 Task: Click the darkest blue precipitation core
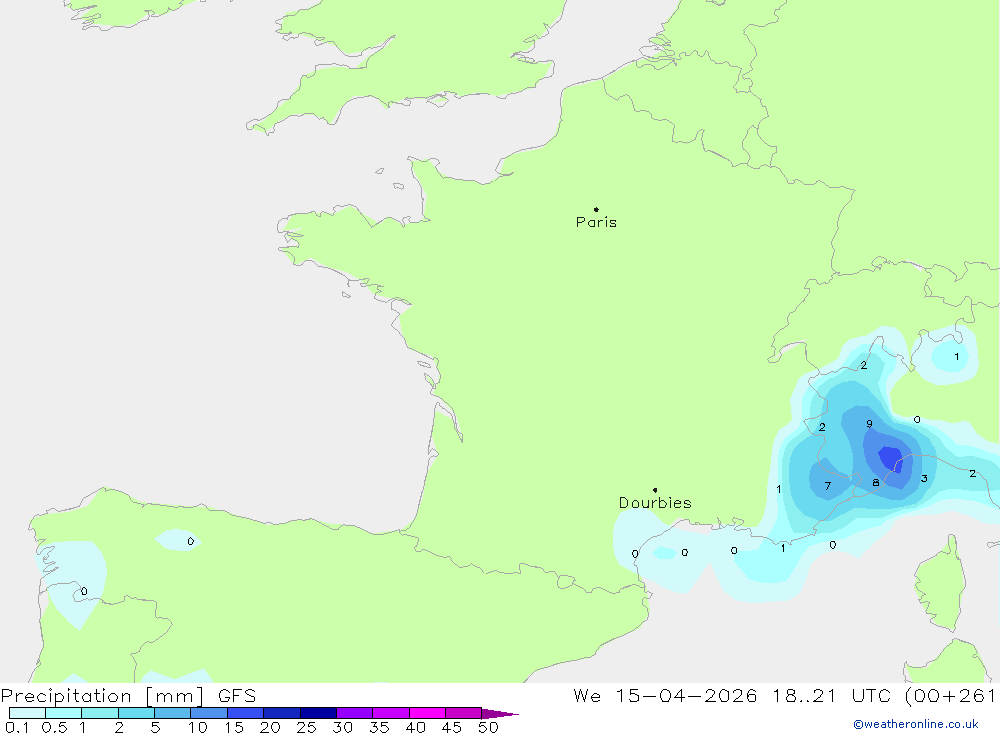click(890, 457)
